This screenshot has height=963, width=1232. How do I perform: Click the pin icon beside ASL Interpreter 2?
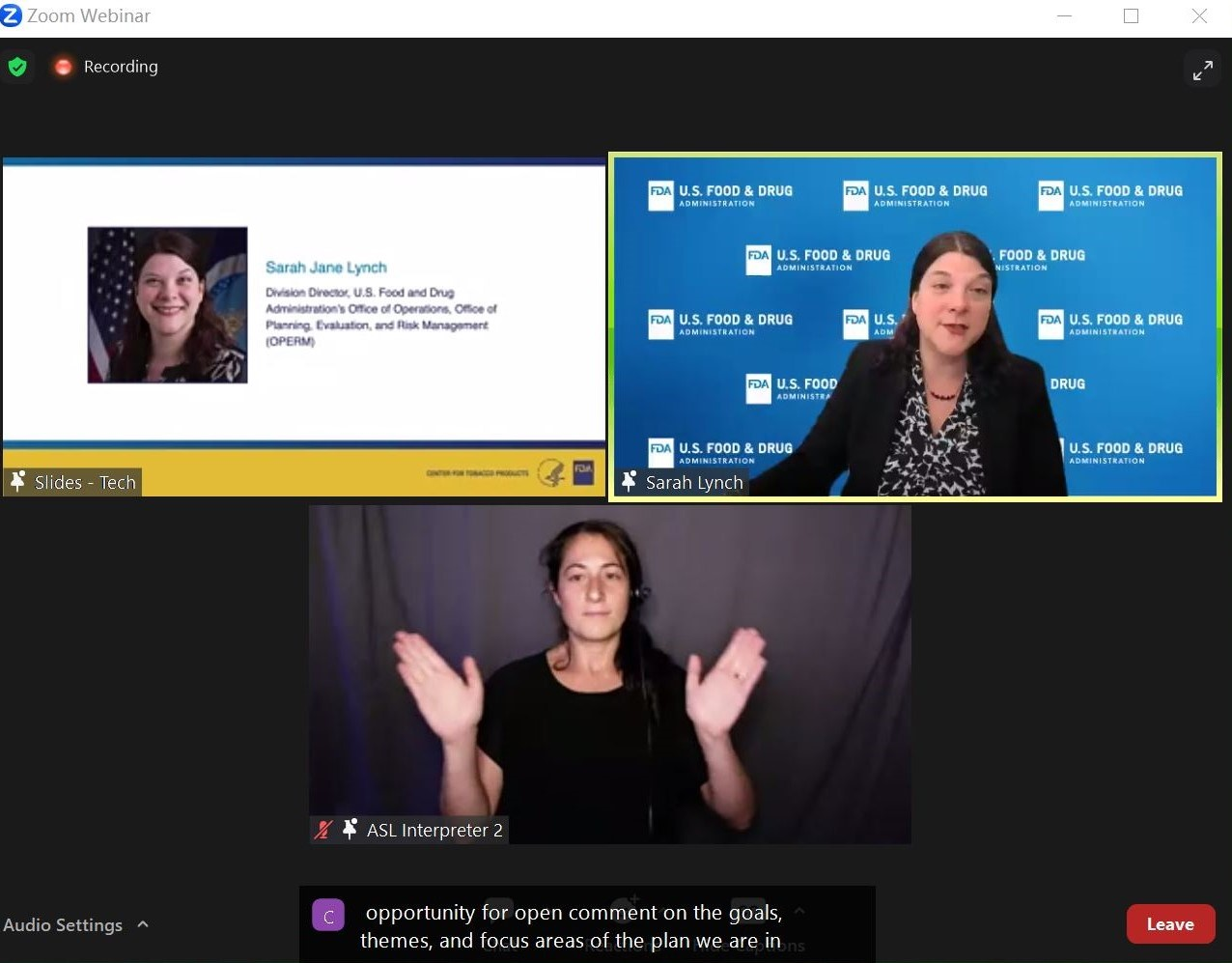click(350, 830)
